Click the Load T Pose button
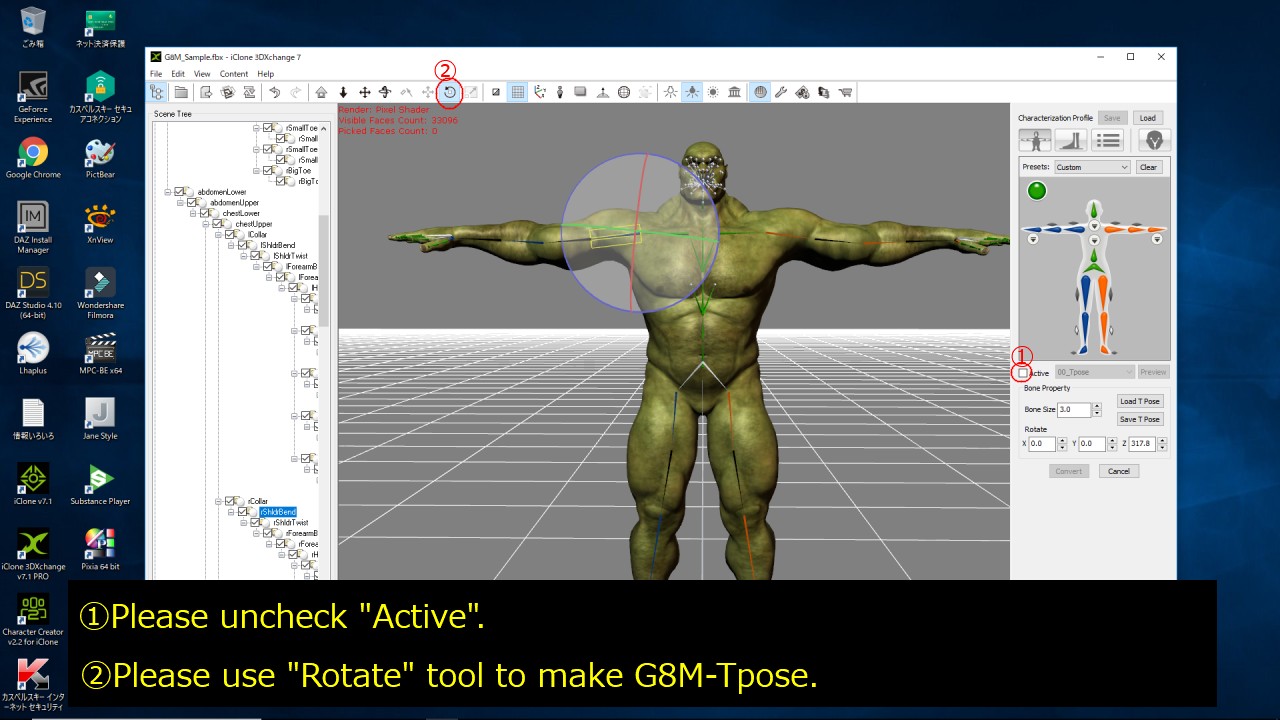The width and height of the screenshot is (1280, 720). [1140, 401]
